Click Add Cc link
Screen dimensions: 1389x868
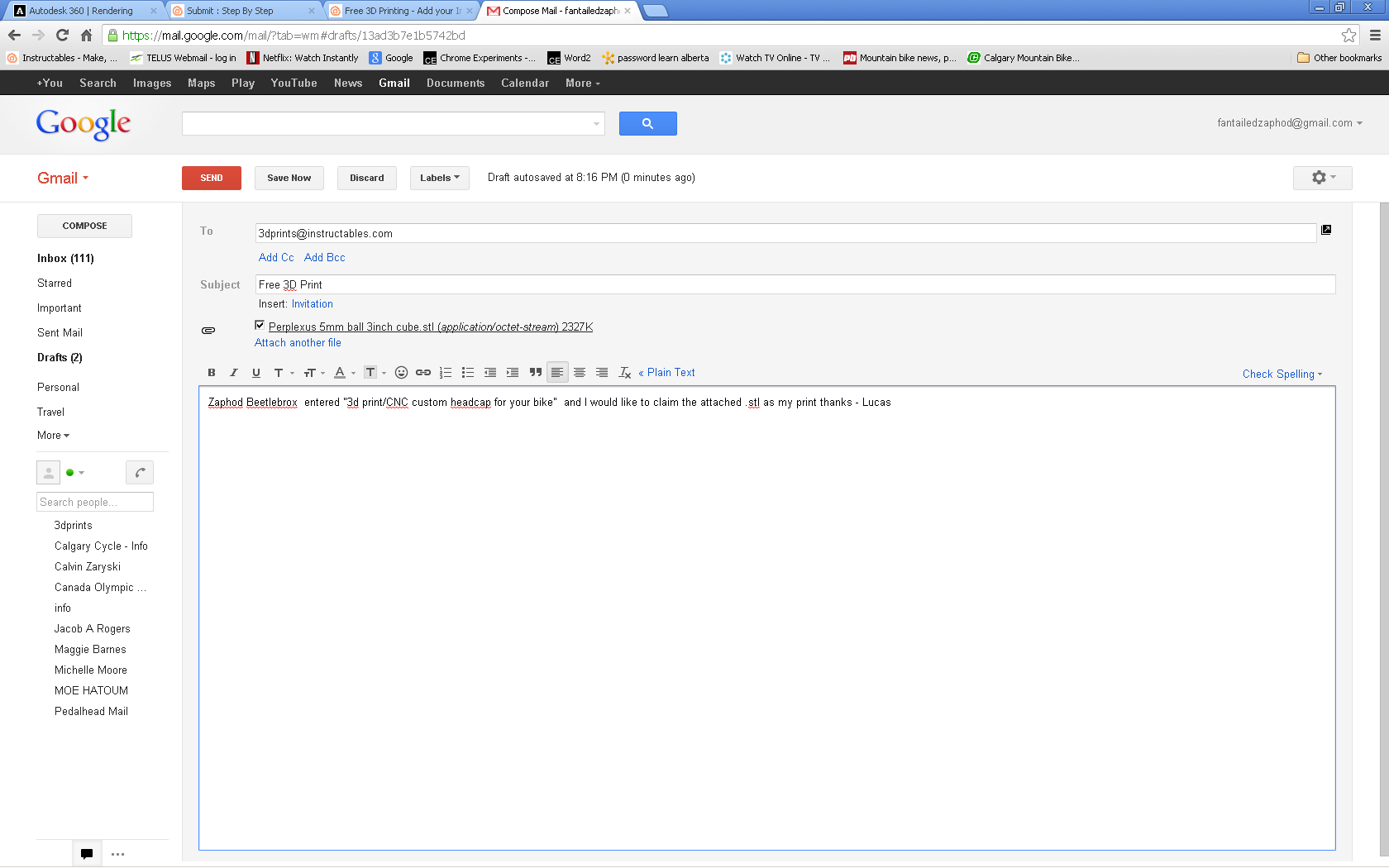276,258
